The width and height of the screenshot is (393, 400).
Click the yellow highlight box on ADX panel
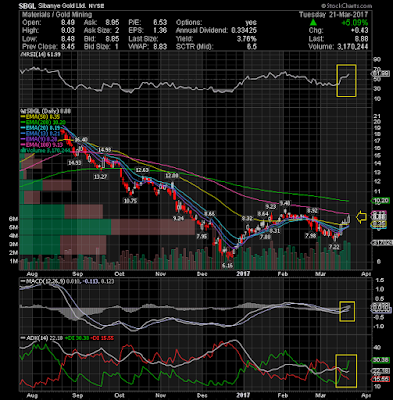pos(346,371)
